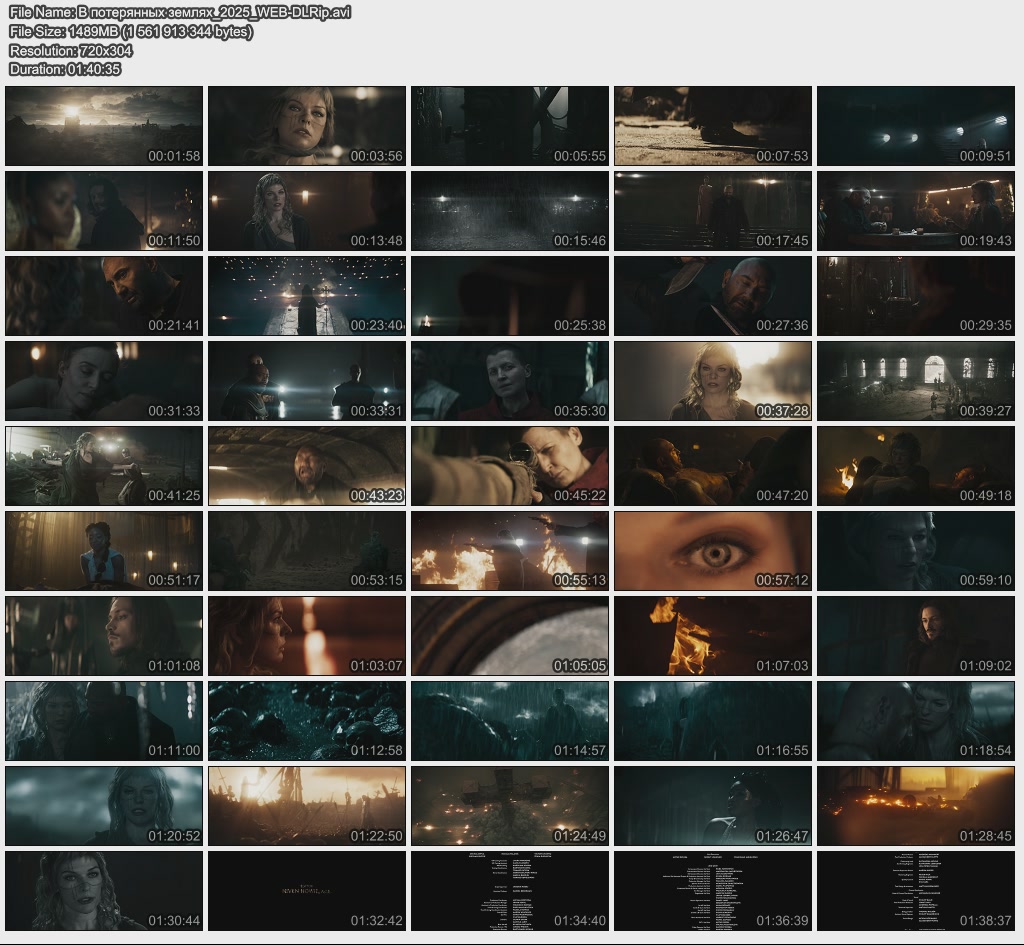Click the thumbnail at 00:55:13
This screenshot has width=1024, height=945.
tap(510, 551)
